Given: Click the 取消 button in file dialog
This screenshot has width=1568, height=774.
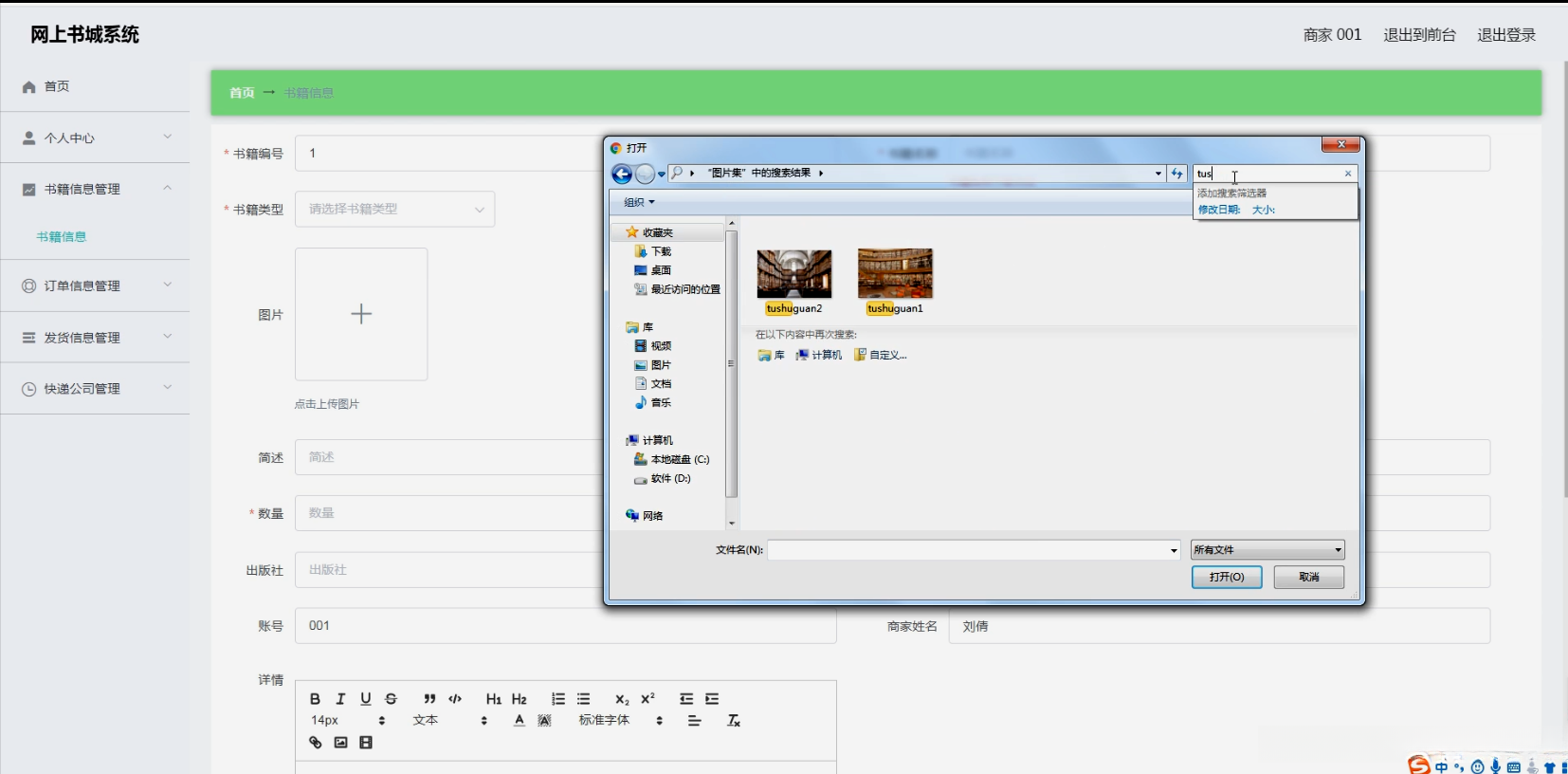Looking at the screenshot, I should point(1309,578).
